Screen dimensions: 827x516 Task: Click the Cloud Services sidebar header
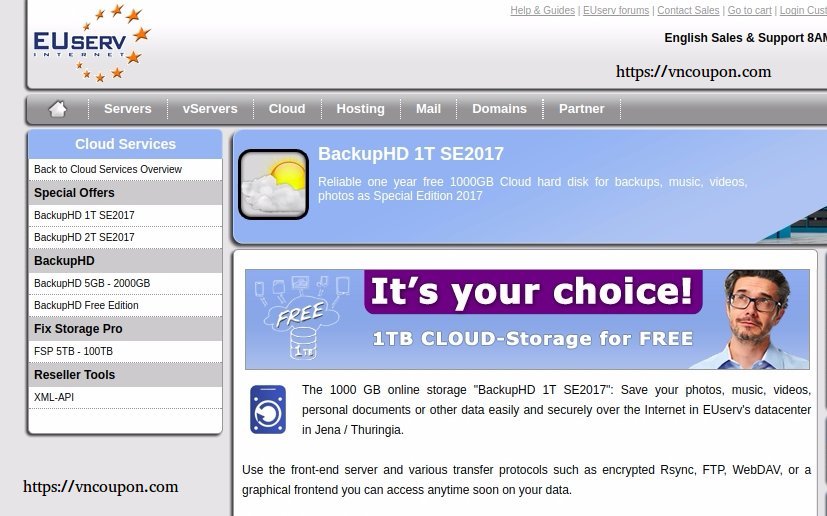pyautogui.click(x=125, y=144)
